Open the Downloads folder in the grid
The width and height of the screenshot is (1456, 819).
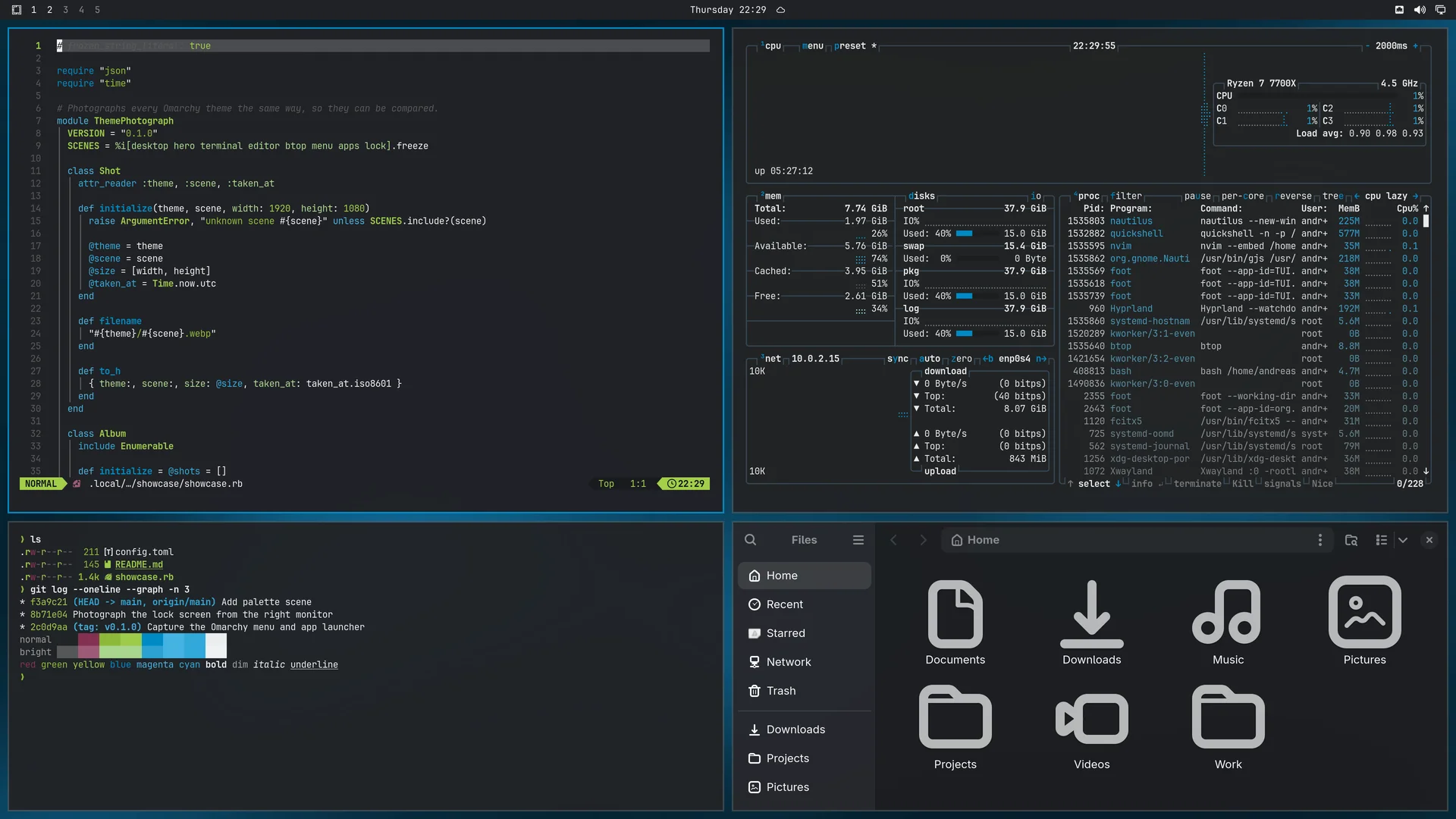(x=1091, y=614)
